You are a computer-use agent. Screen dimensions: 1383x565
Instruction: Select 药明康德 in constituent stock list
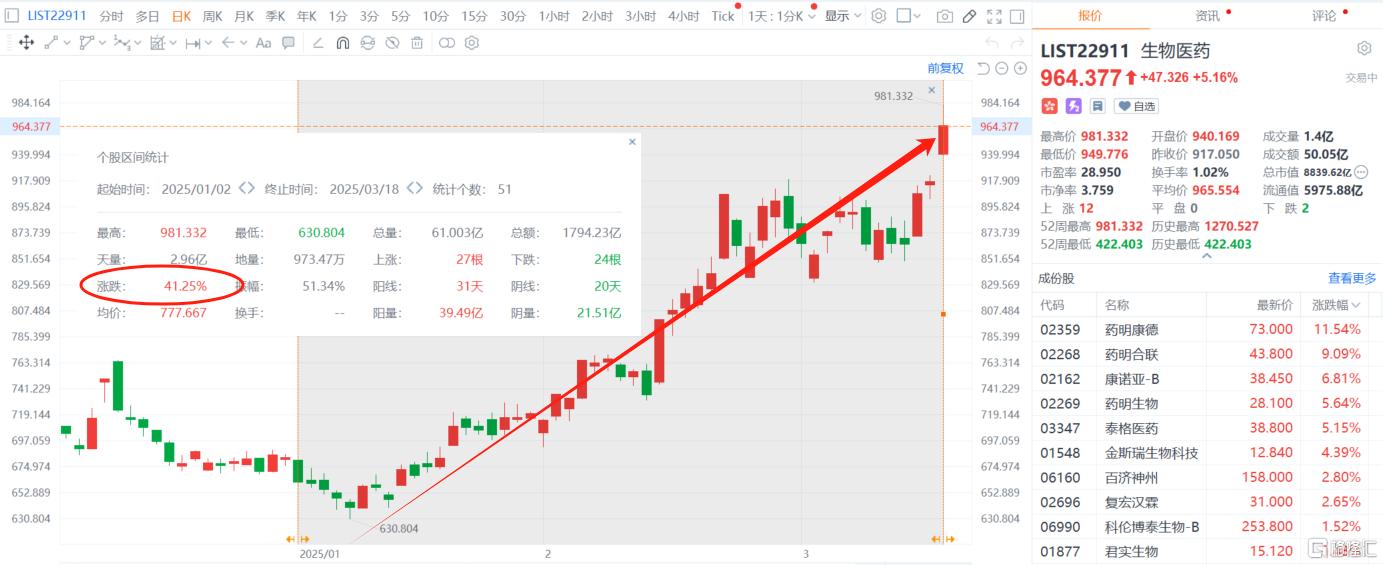coord(1131,329)
